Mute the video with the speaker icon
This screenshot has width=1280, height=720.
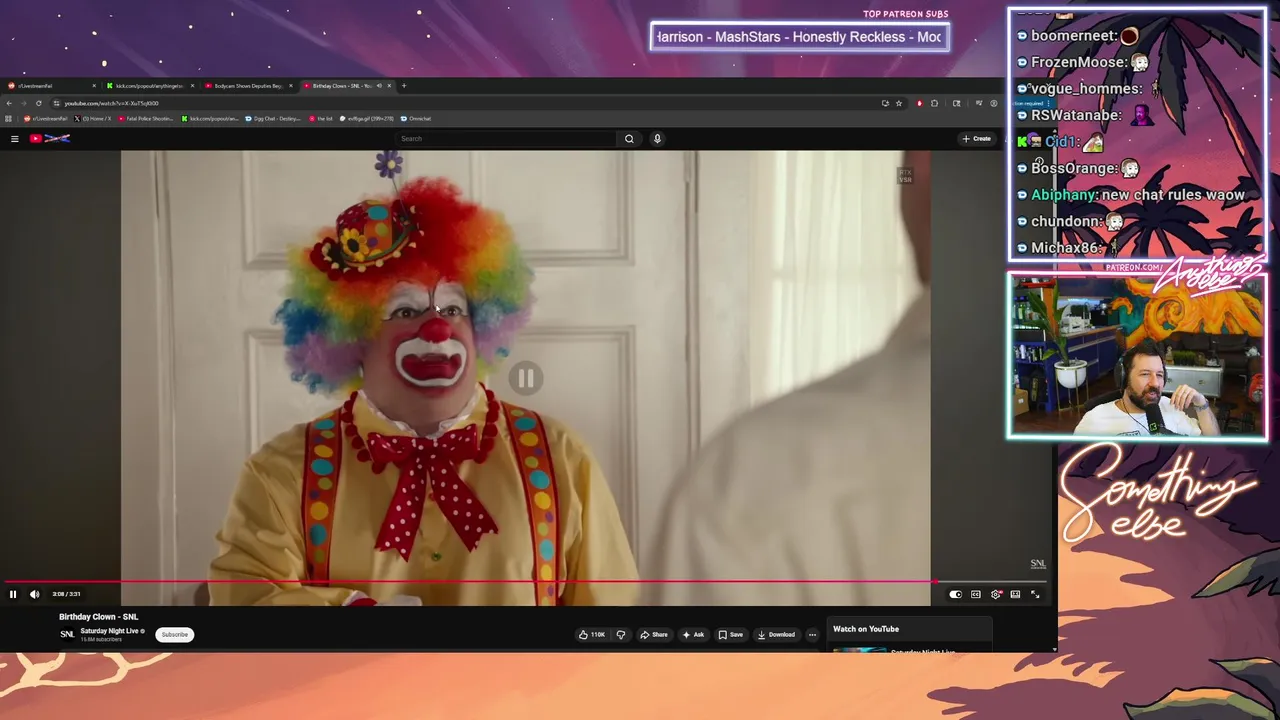(35, 594)
